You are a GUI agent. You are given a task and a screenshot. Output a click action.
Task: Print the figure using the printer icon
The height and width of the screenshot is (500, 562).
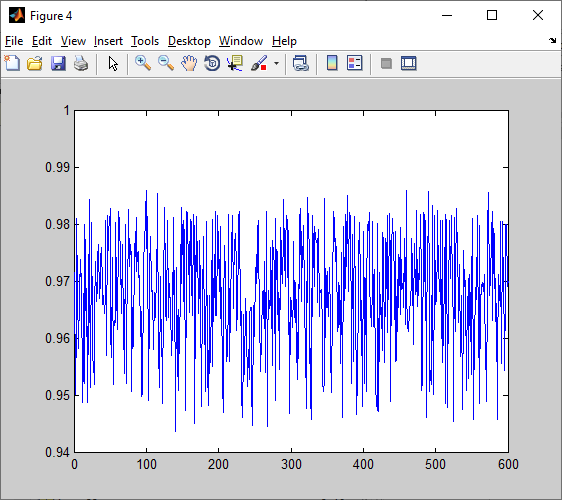81,63
